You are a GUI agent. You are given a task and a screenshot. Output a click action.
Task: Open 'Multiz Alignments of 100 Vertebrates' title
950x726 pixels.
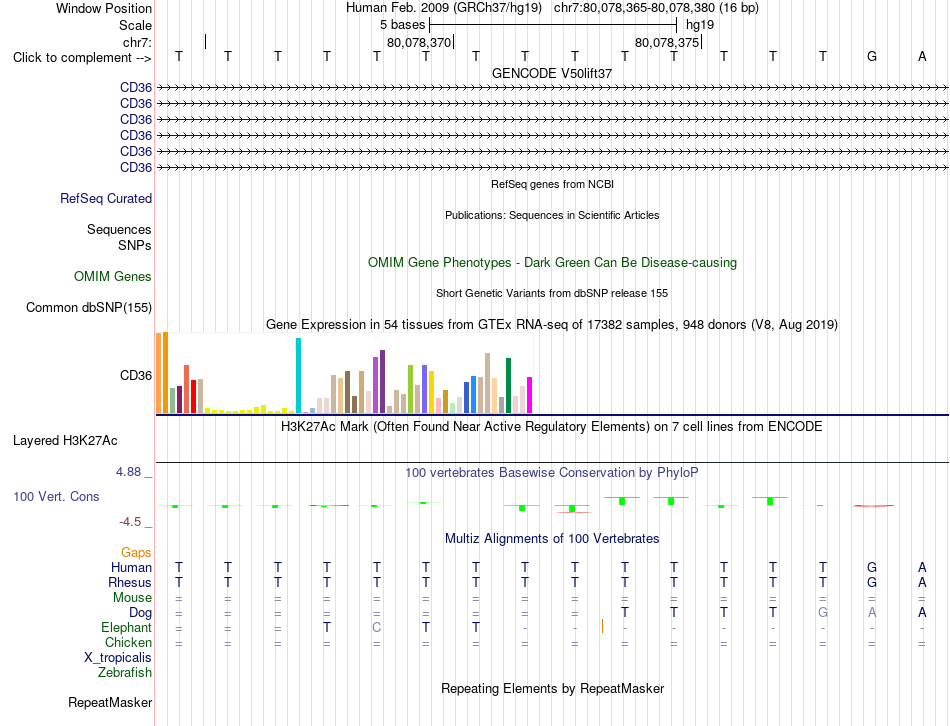(552, 539)
